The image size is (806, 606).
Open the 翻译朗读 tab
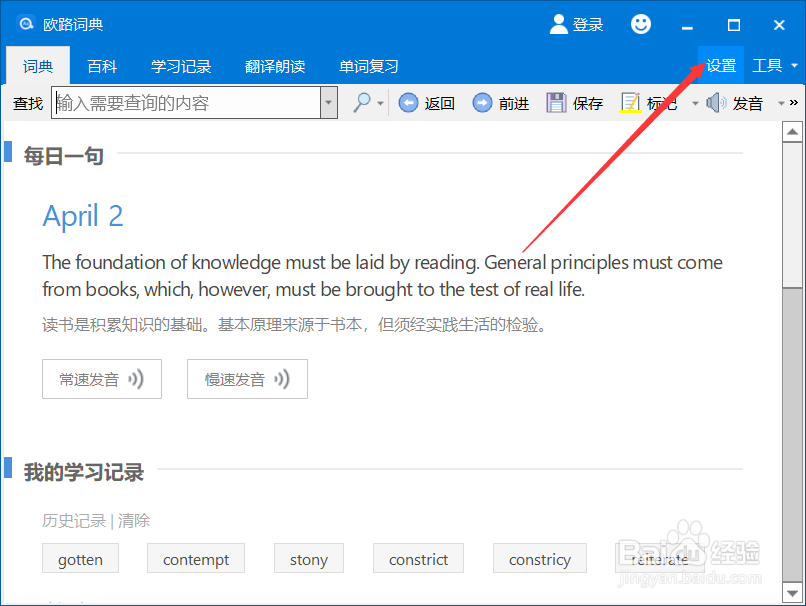point(275,66)
